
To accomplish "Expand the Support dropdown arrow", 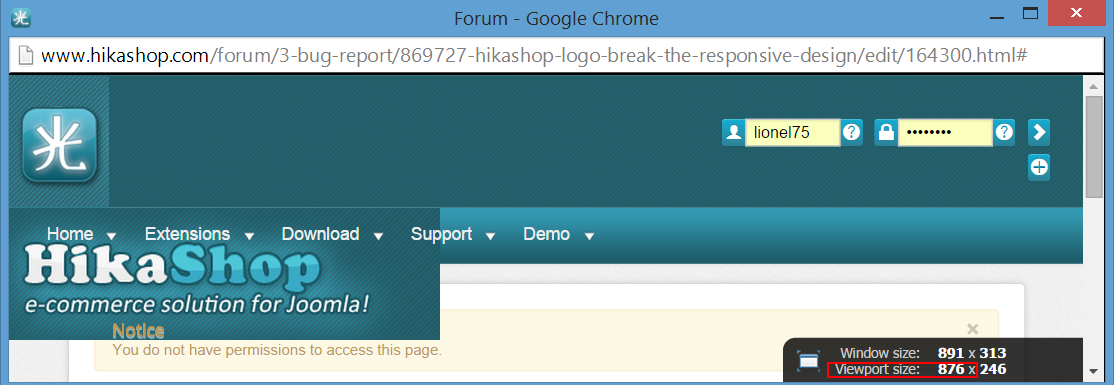I will tap(491, 237).
